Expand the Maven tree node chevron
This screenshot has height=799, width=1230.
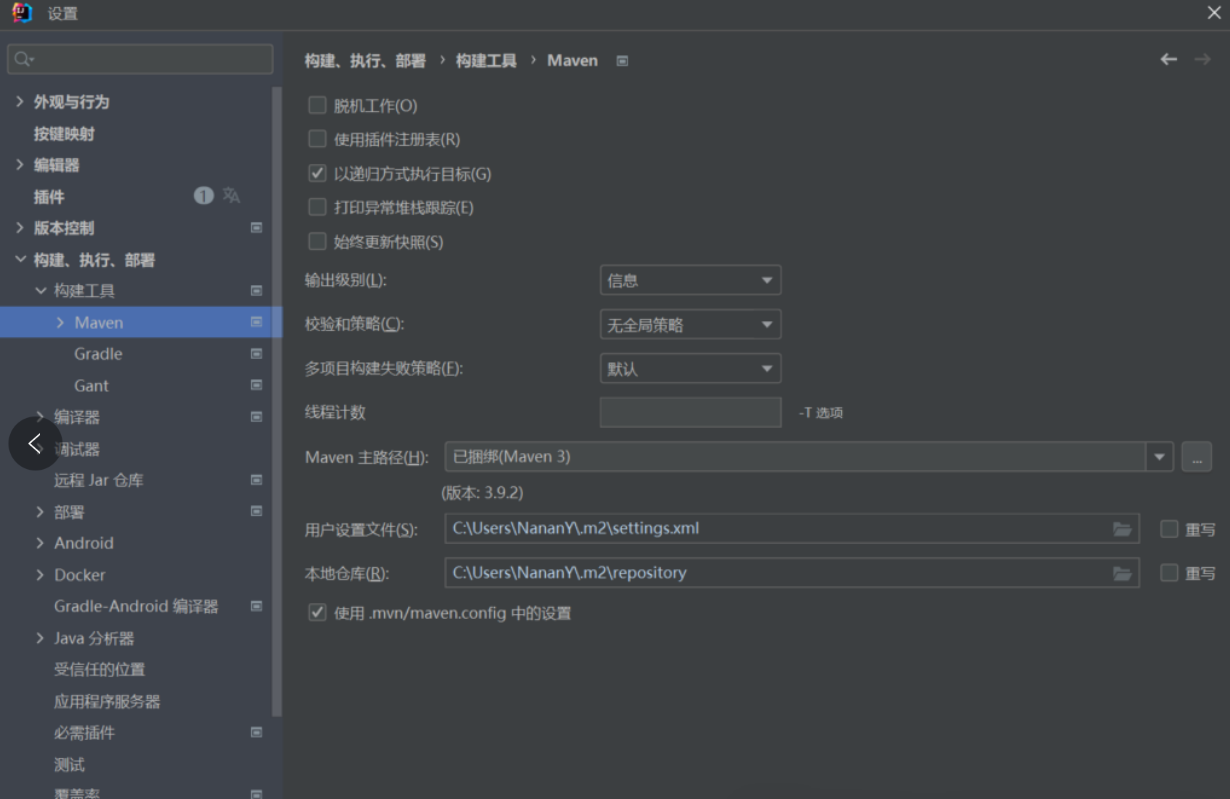tap(61, 322)
